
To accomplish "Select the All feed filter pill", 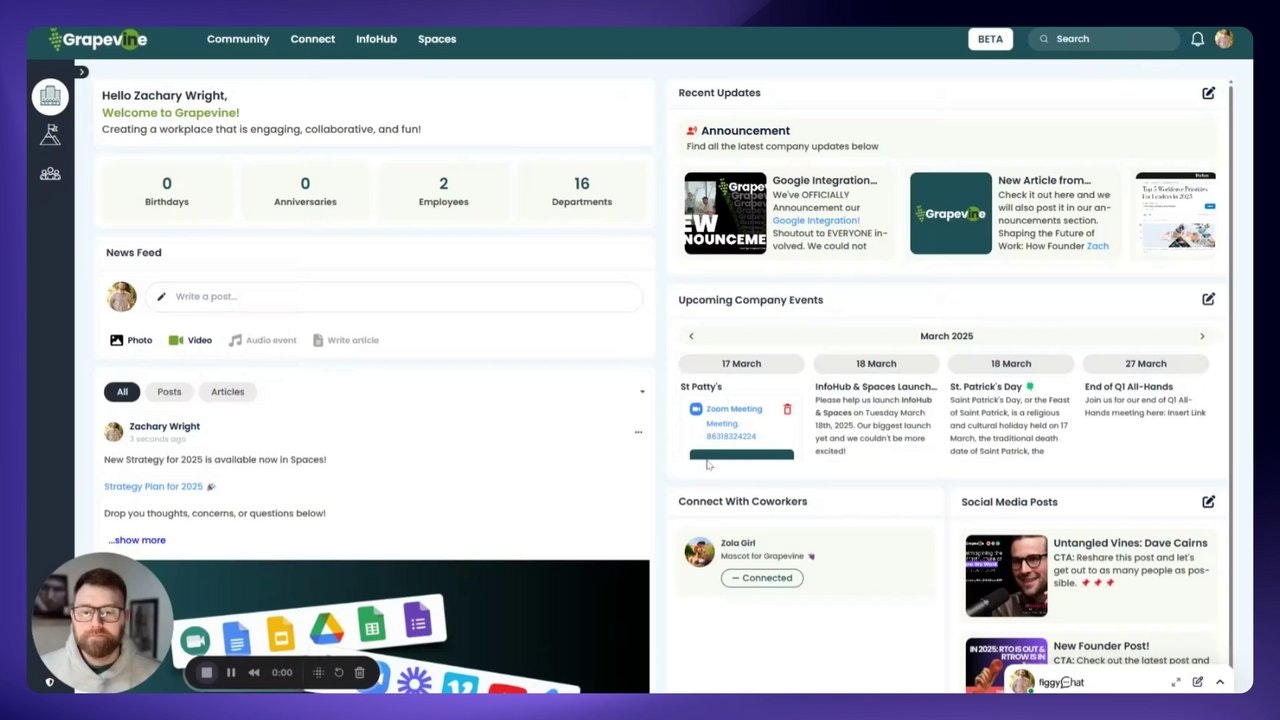I will [x=122, y=391].
